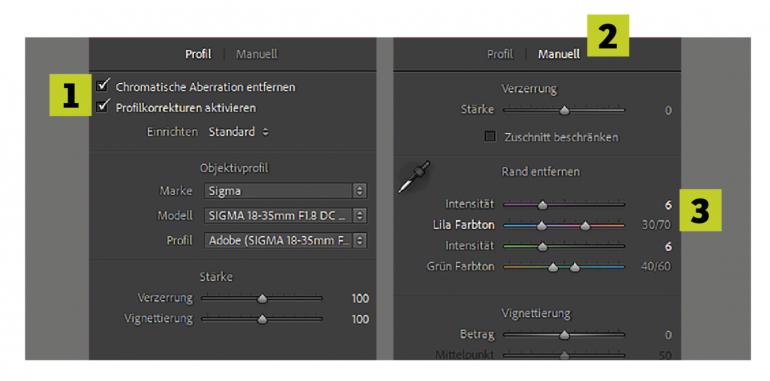This screenshot has height=381, width=770.
Task: Open the Einrichten Standard dropdown
Action: (239, 132)
